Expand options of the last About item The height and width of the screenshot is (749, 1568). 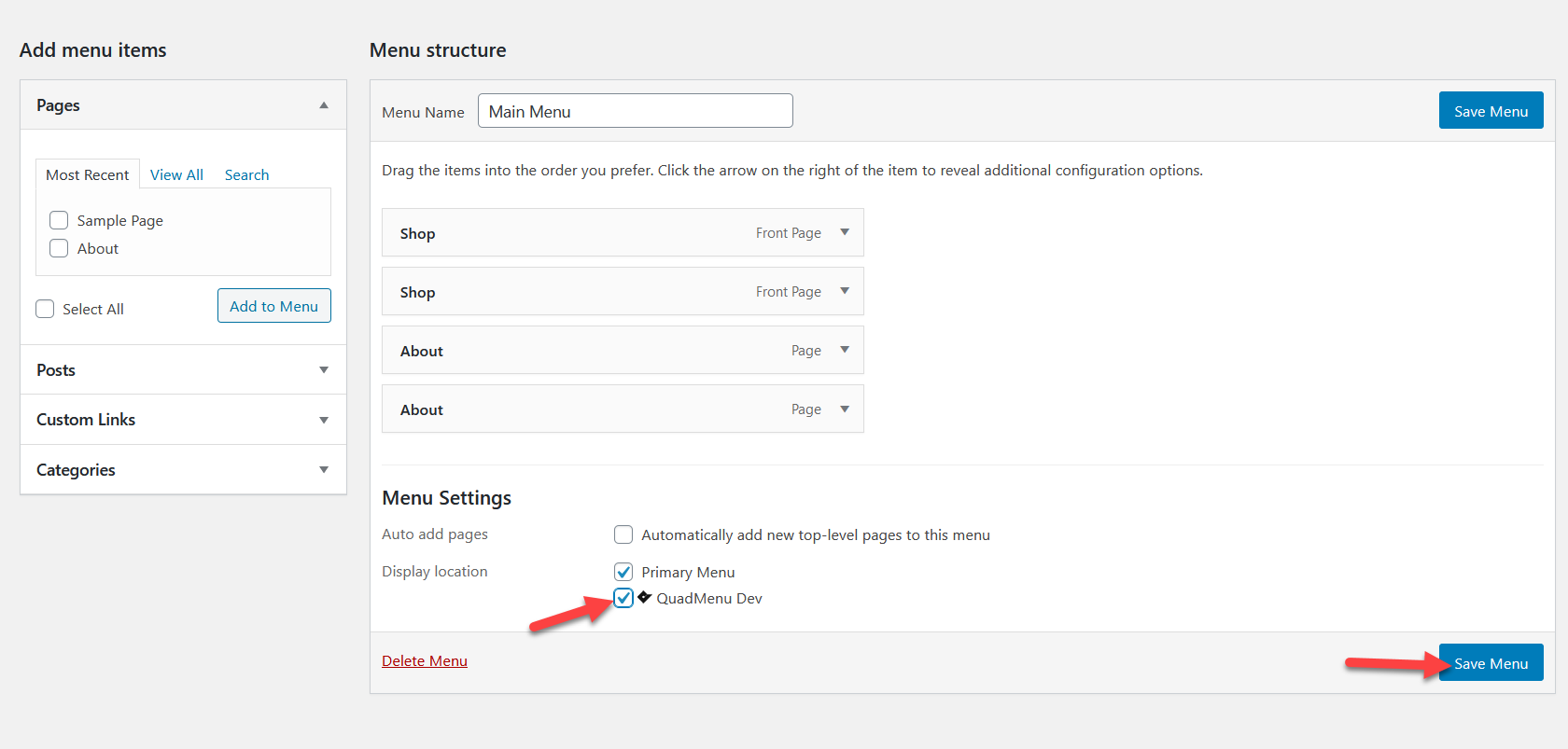click(845, 409)
